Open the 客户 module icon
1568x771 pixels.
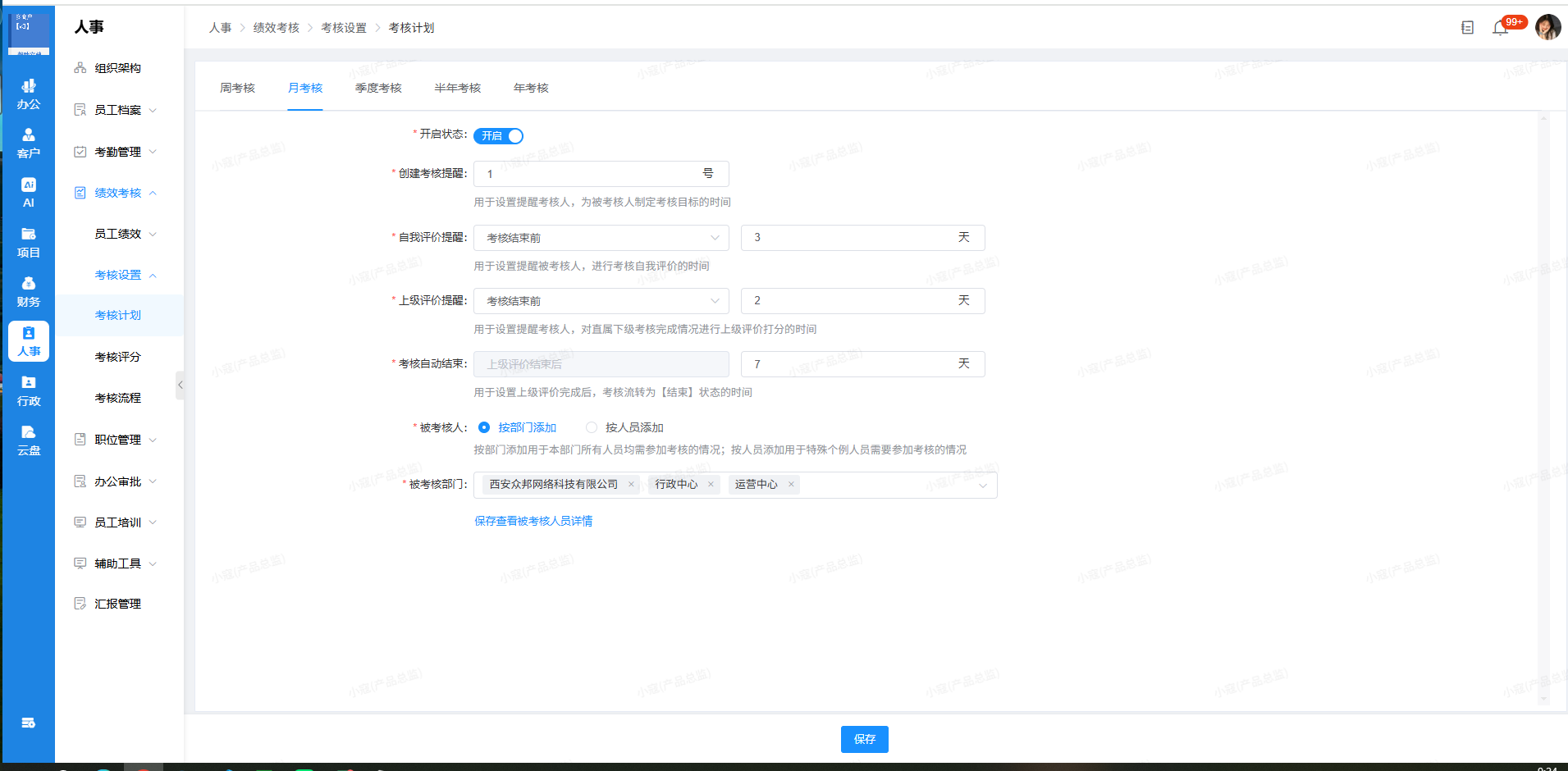point(29,143)
